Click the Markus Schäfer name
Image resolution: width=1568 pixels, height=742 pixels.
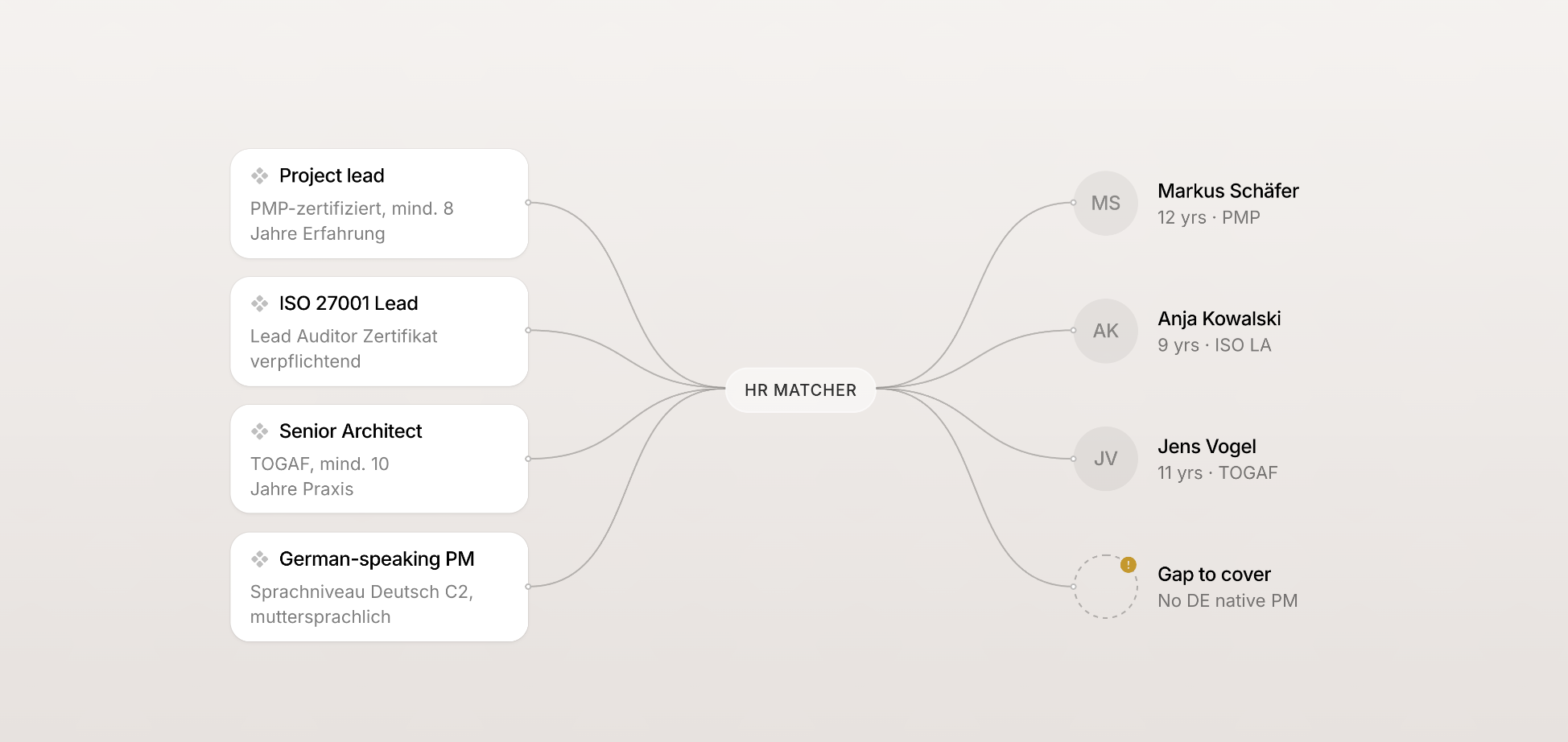tap(1228, 191)
